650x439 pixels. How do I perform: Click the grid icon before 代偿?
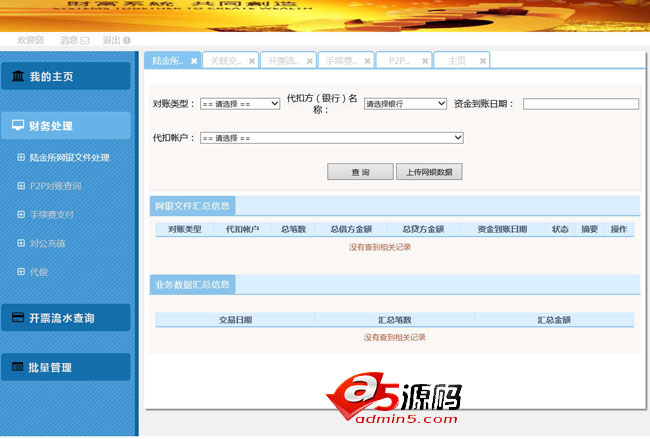click(x=21, y=272)
